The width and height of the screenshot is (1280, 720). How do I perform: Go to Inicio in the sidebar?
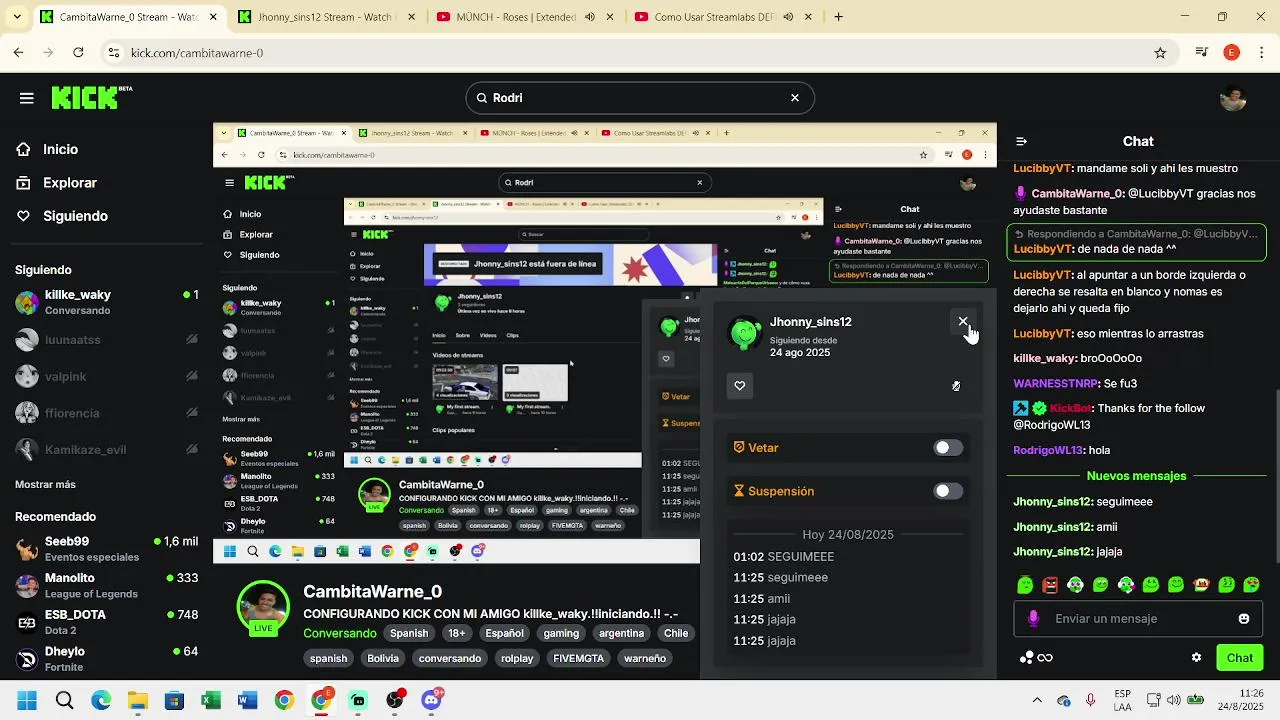point(60,149)
